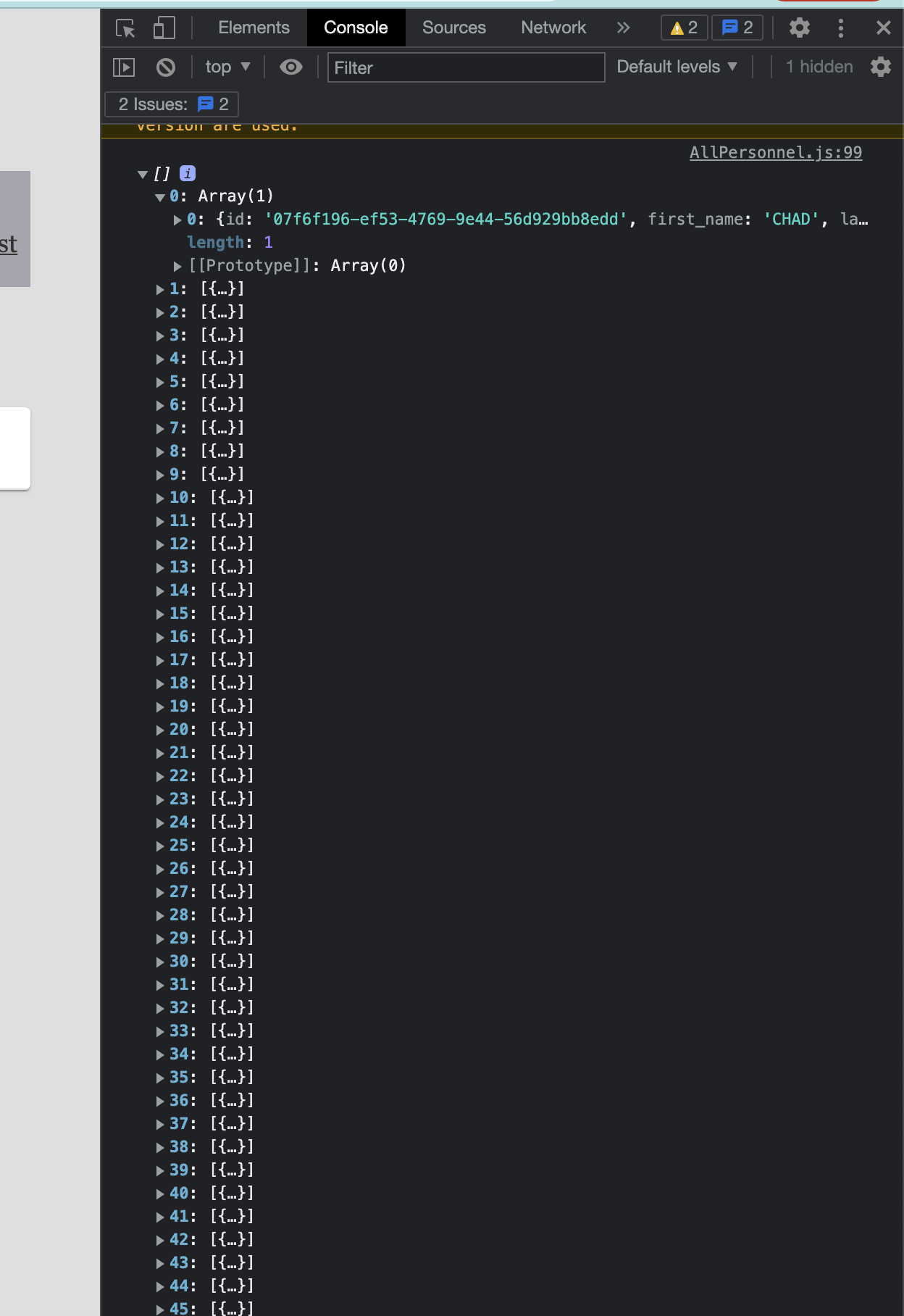Viewport: 904px width, 1316px height.
Task: Focus the Filter input field
Action: [466, 67]
